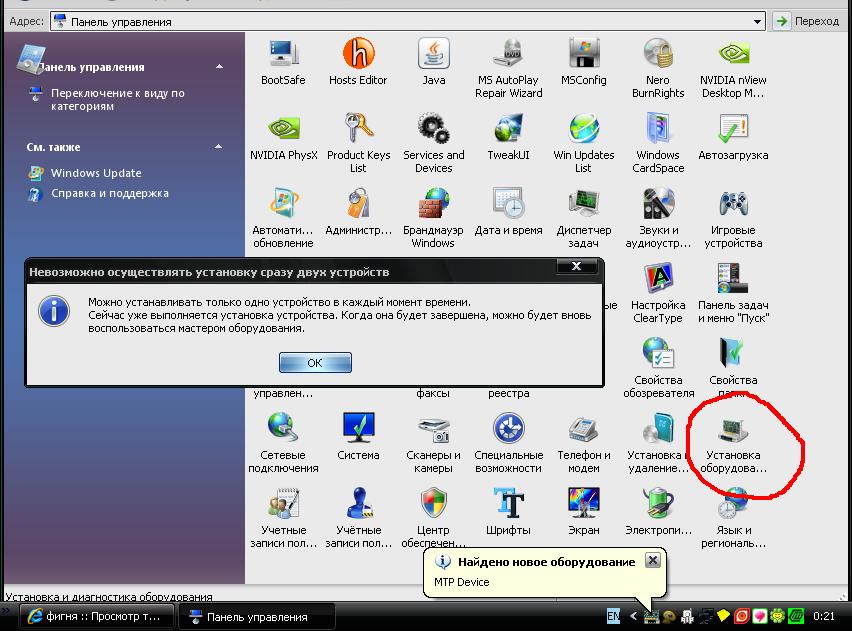Open Windows CardSpace icon
The height and width of the screenshot is (631, 852).
coord(658,143)
